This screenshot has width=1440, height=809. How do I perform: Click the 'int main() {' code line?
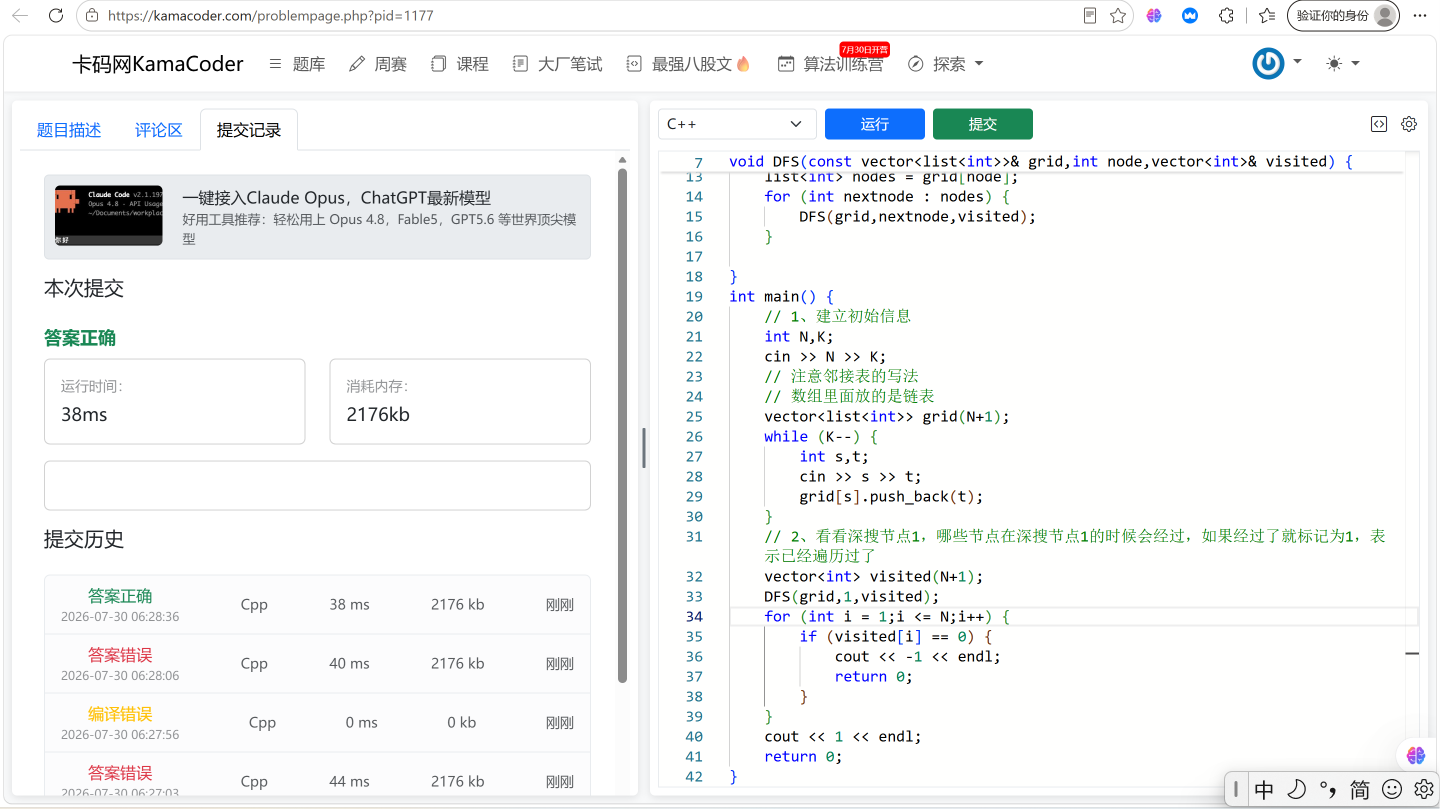coord(781,296)
